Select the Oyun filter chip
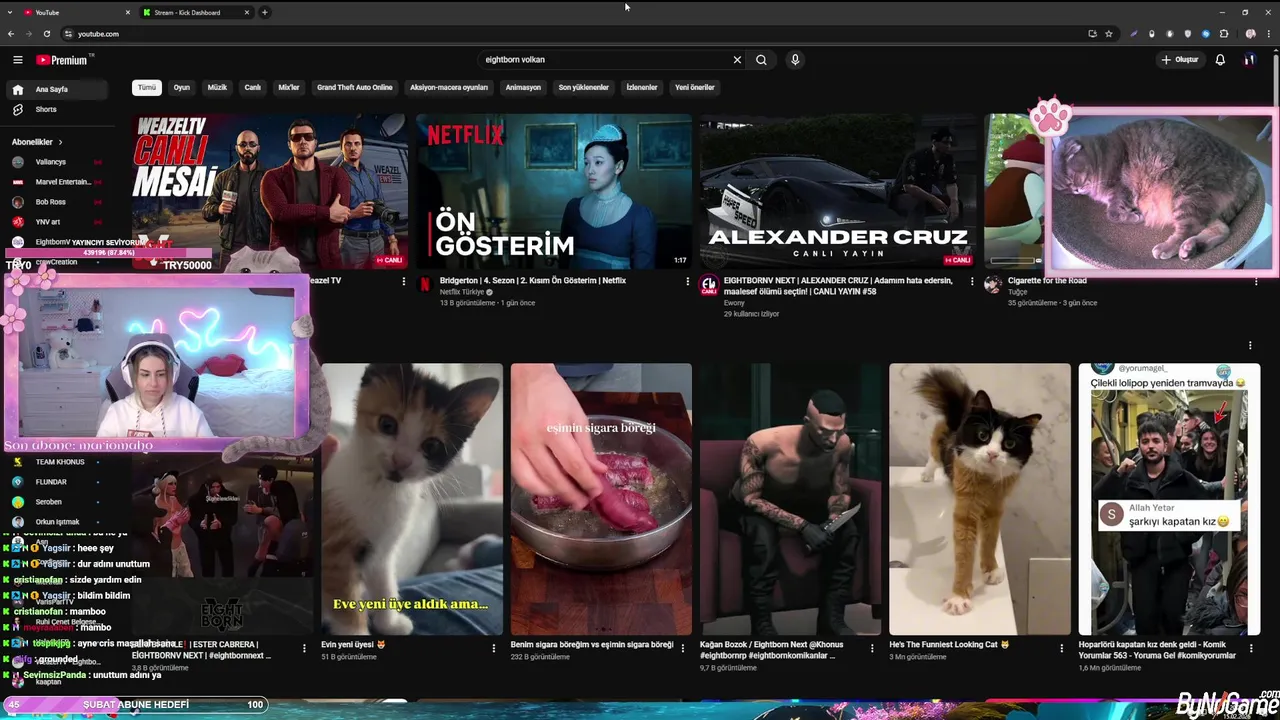The image size is (1280, 720). (182, 87)
